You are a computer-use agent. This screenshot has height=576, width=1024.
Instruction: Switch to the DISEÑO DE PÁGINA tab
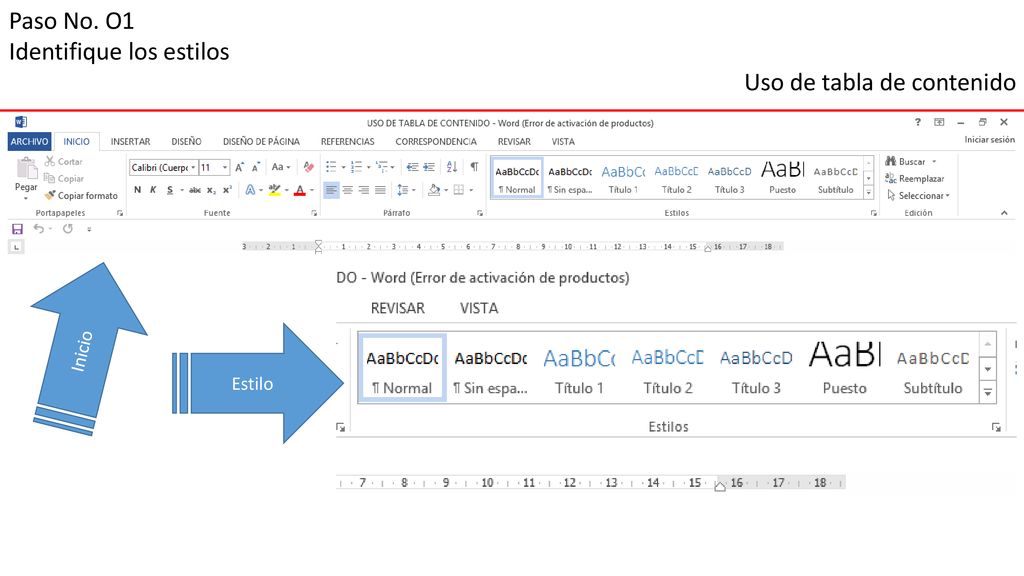coord(261,141)
